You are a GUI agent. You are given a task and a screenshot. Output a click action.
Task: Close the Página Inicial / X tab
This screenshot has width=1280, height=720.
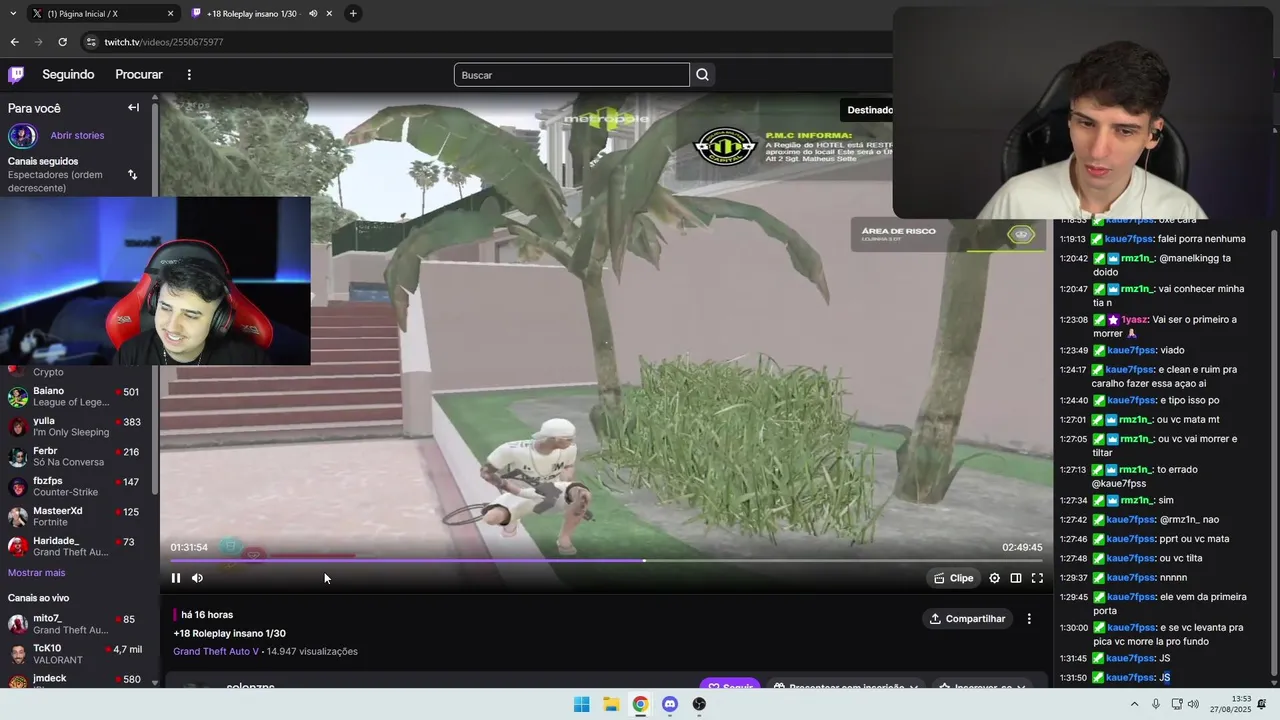coord(170,14)
